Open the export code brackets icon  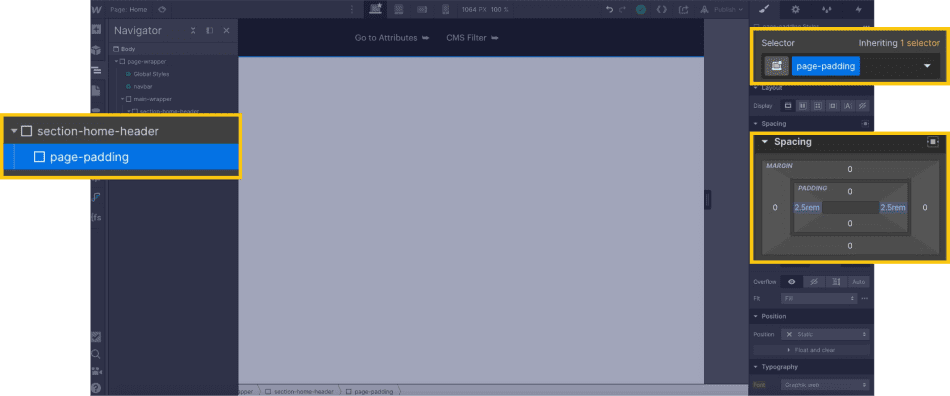click(662, 10)
